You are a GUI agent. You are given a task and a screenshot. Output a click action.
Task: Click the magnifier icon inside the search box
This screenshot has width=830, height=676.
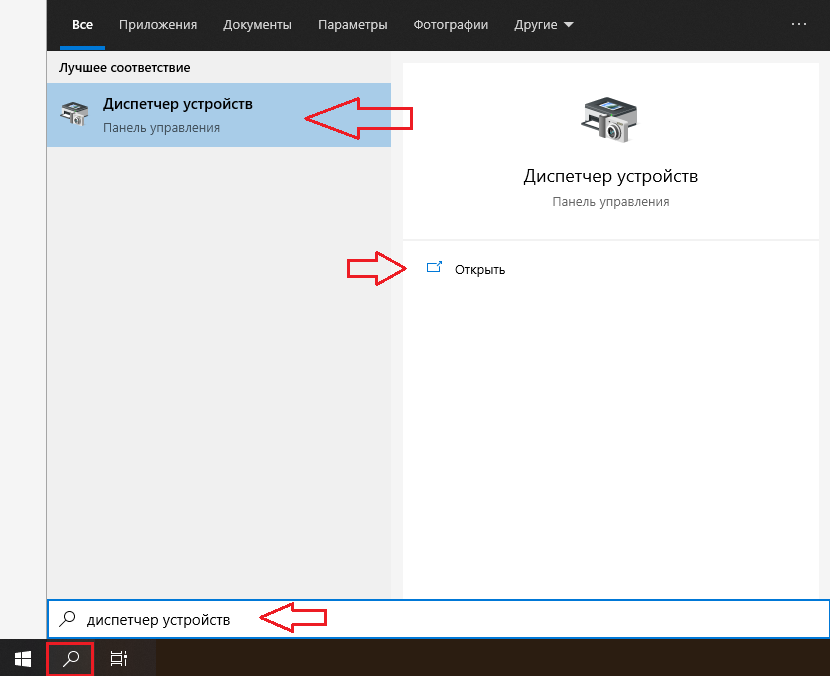click(68, 619)
